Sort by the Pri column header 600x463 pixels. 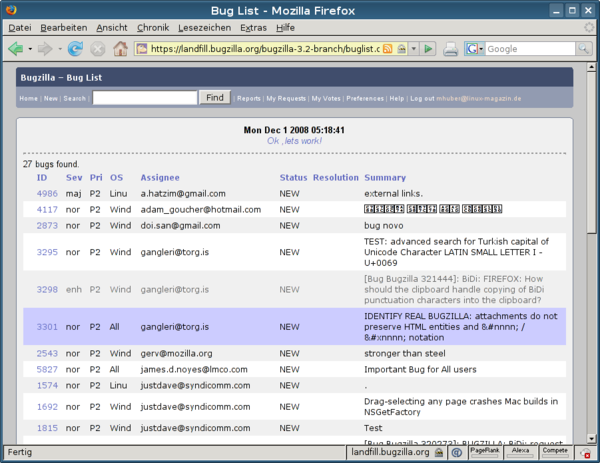96,178
